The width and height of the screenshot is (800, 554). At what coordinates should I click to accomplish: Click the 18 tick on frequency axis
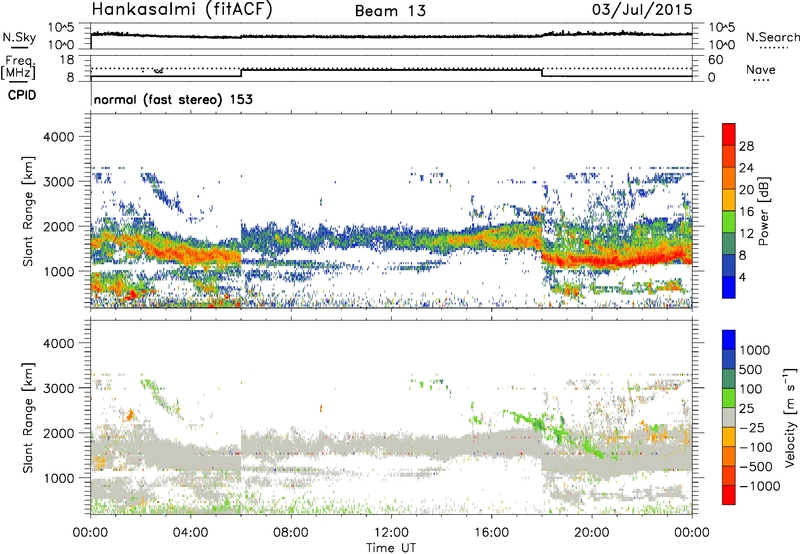click(x=67, y=60)
